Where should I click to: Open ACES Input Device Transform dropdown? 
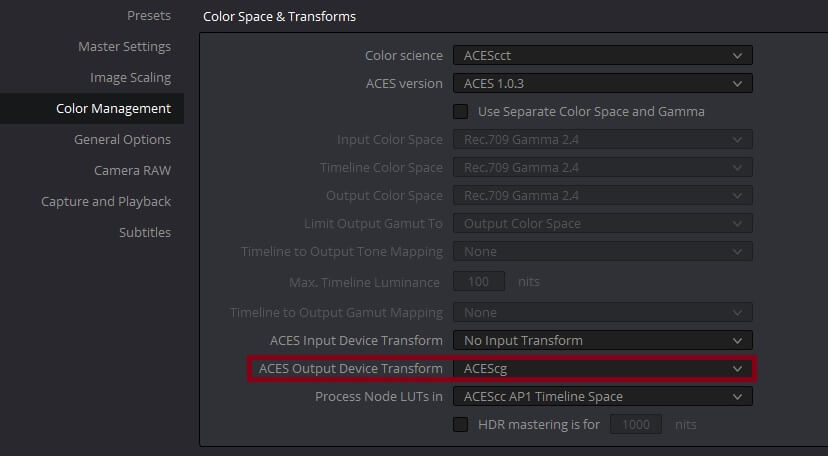(x=603, y=340)
